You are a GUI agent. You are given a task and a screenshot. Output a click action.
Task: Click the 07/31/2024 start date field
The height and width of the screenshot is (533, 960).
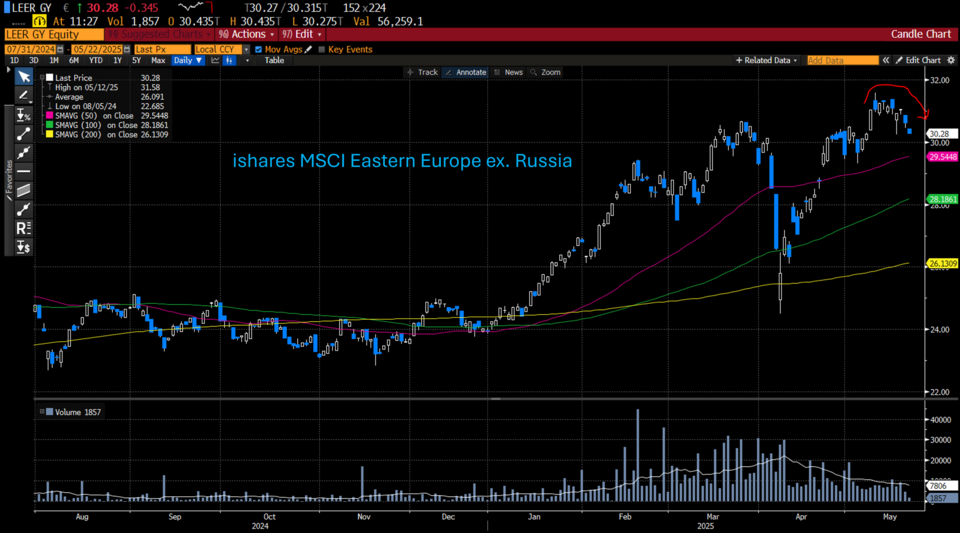31,50
